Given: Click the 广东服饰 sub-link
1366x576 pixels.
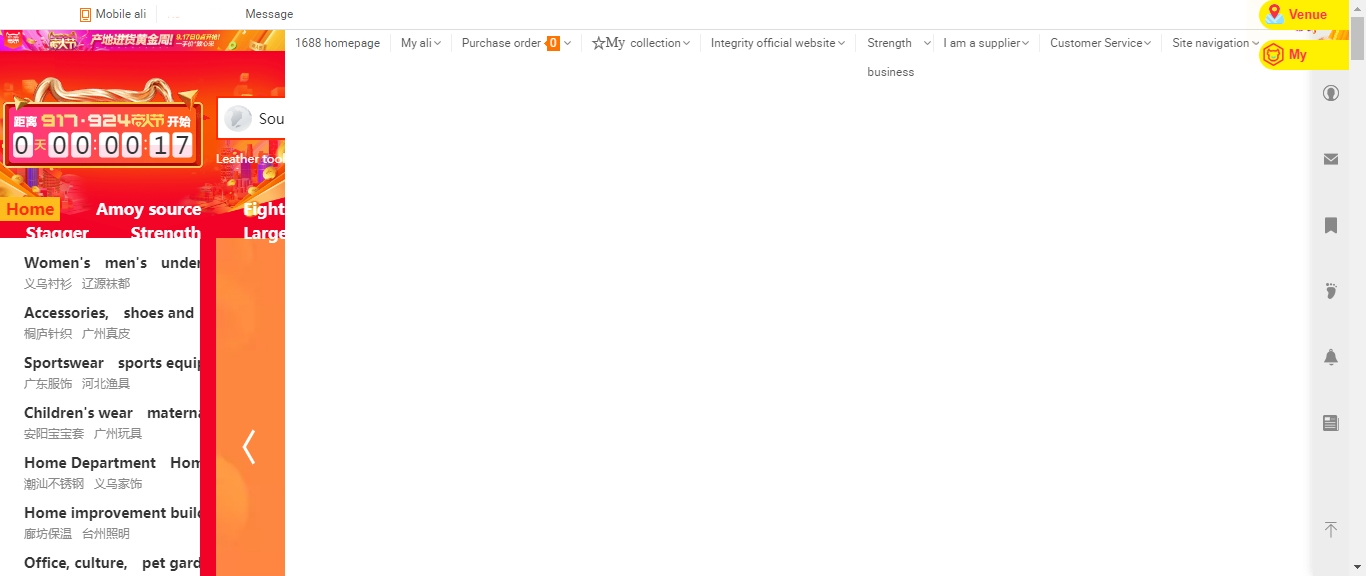Looking at the screenshot, I should coord(48,384).
